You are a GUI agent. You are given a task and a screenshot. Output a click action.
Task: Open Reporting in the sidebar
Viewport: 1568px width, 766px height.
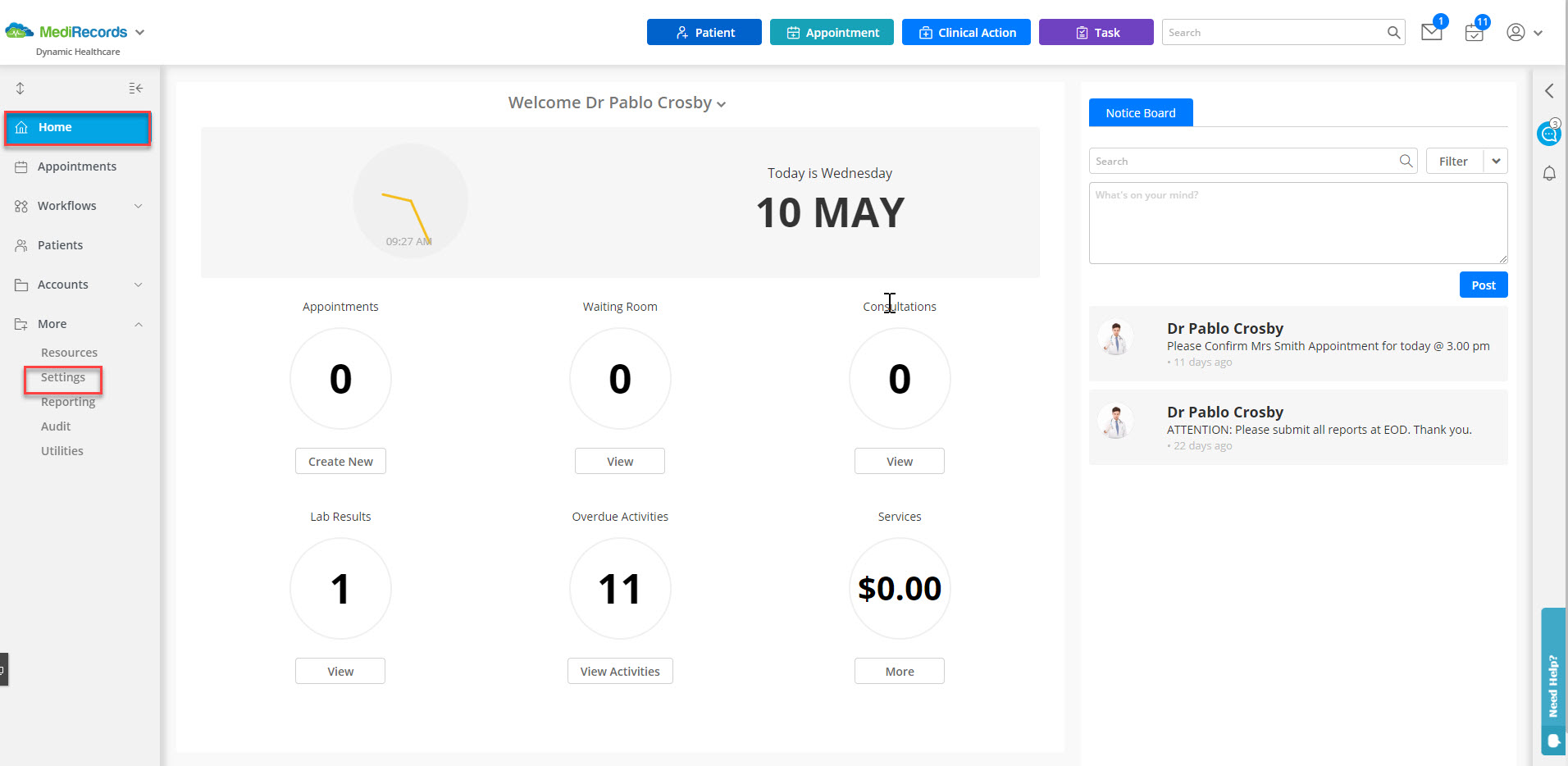68,402
